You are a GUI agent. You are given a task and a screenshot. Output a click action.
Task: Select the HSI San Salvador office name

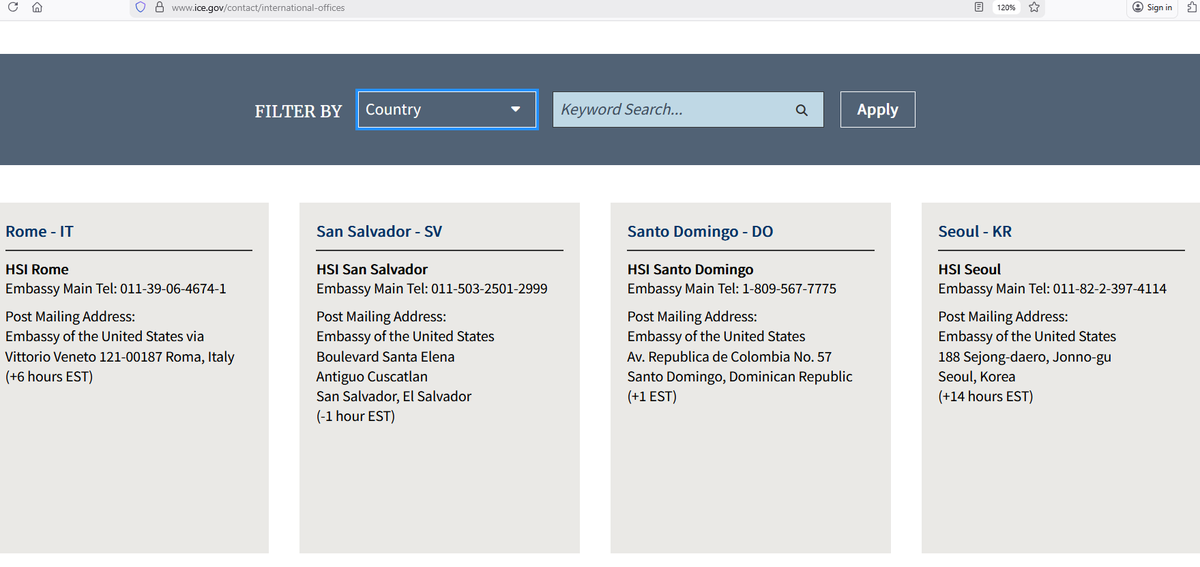372,269
